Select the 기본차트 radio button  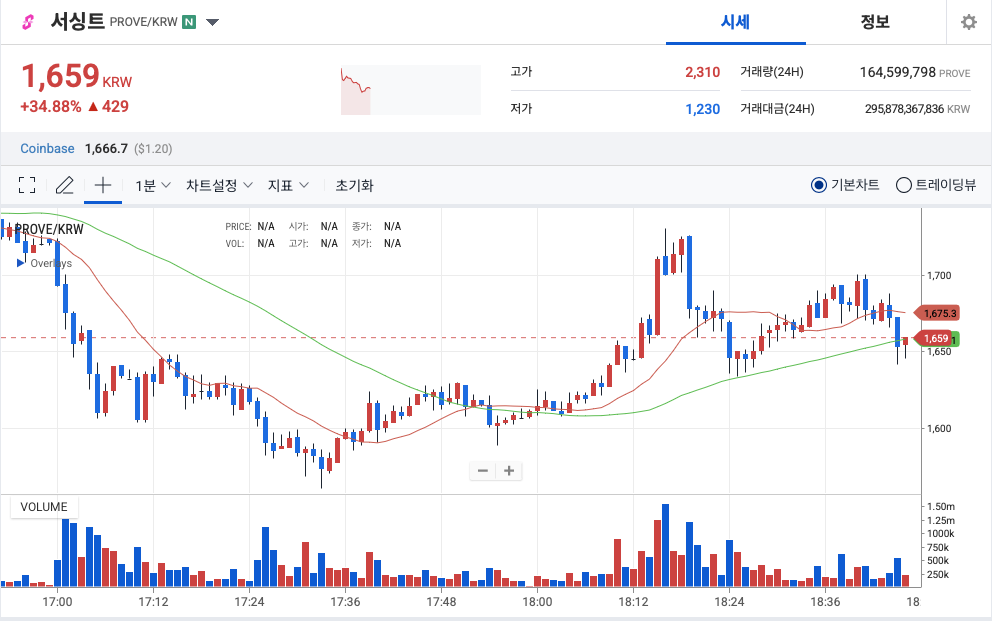819,185
